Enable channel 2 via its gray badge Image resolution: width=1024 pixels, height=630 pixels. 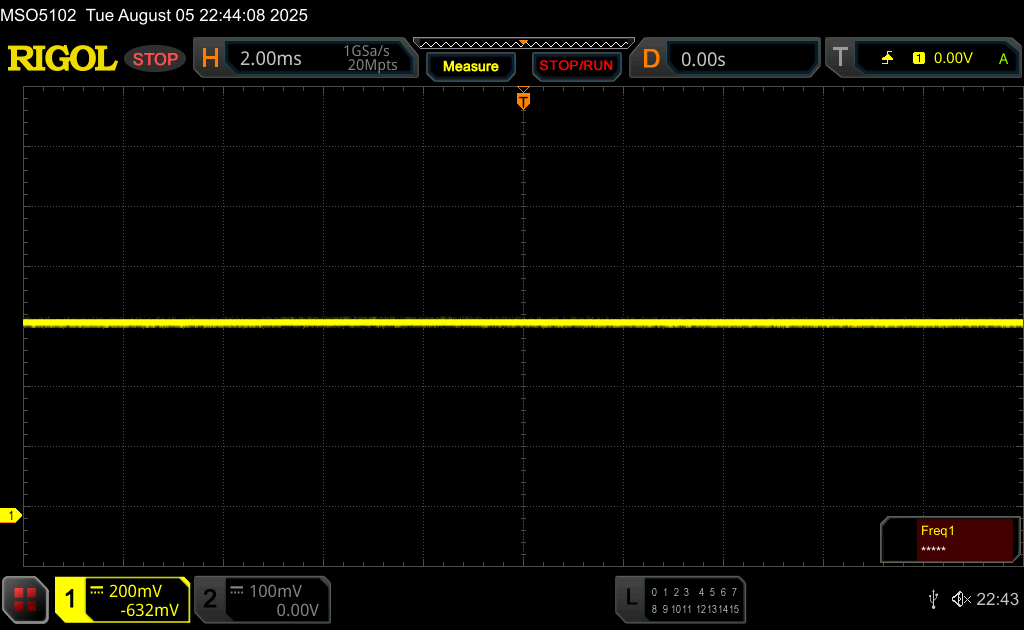(x=210, y=599)
